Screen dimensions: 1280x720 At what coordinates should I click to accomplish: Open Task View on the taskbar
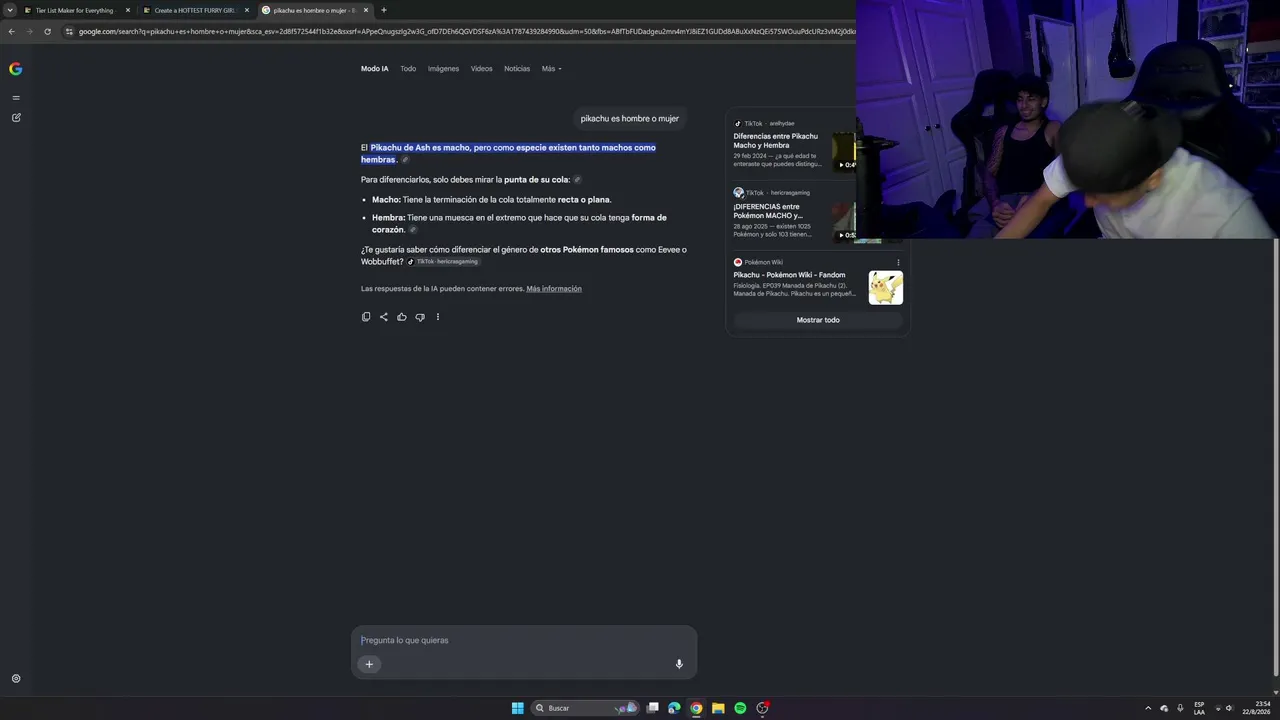coord(653,708)
